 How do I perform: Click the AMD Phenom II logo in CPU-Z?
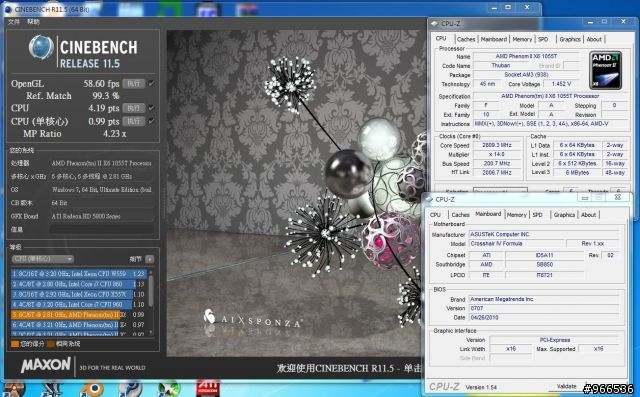pos(605,70)
